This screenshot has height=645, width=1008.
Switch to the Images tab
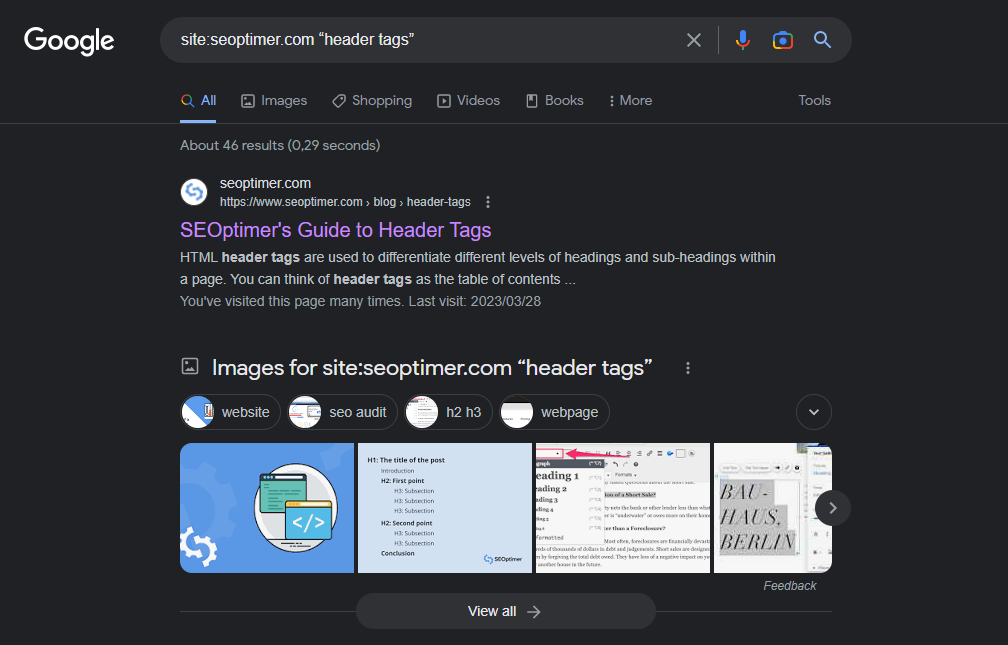click(274, 100)
